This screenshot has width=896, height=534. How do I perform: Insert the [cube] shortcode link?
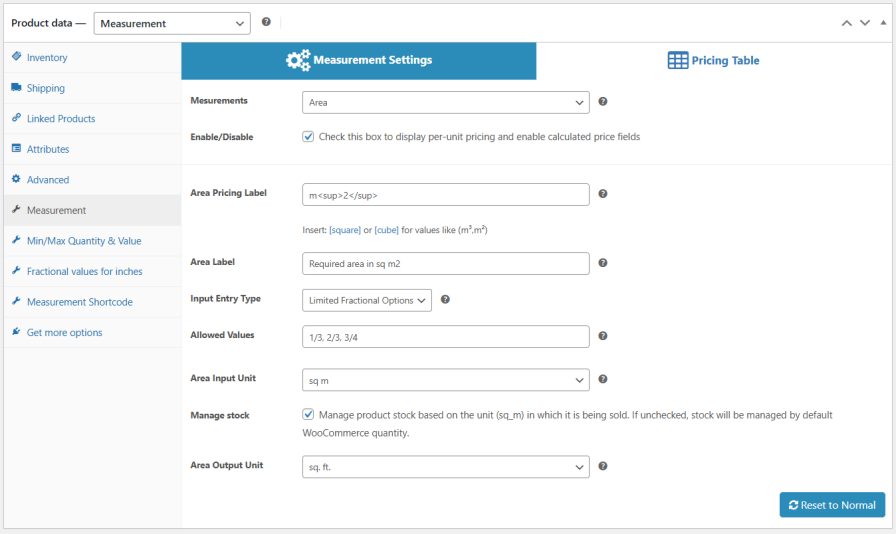tap(386, 230)
